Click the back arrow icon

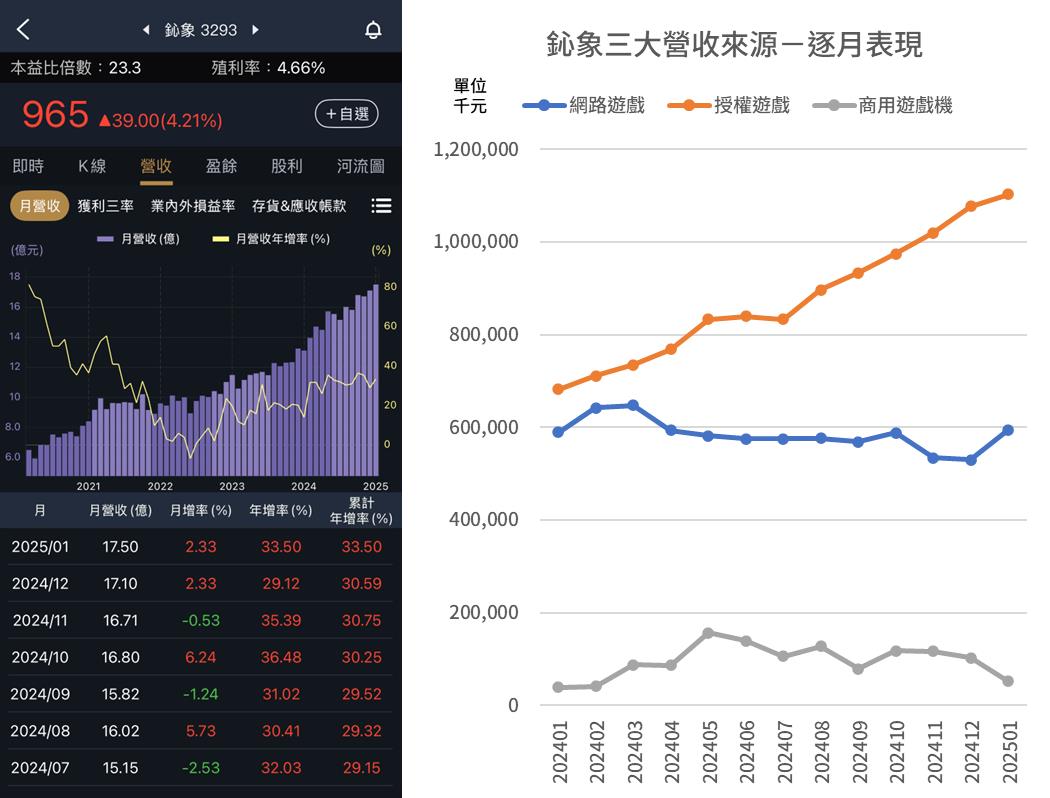coord(22,30)
